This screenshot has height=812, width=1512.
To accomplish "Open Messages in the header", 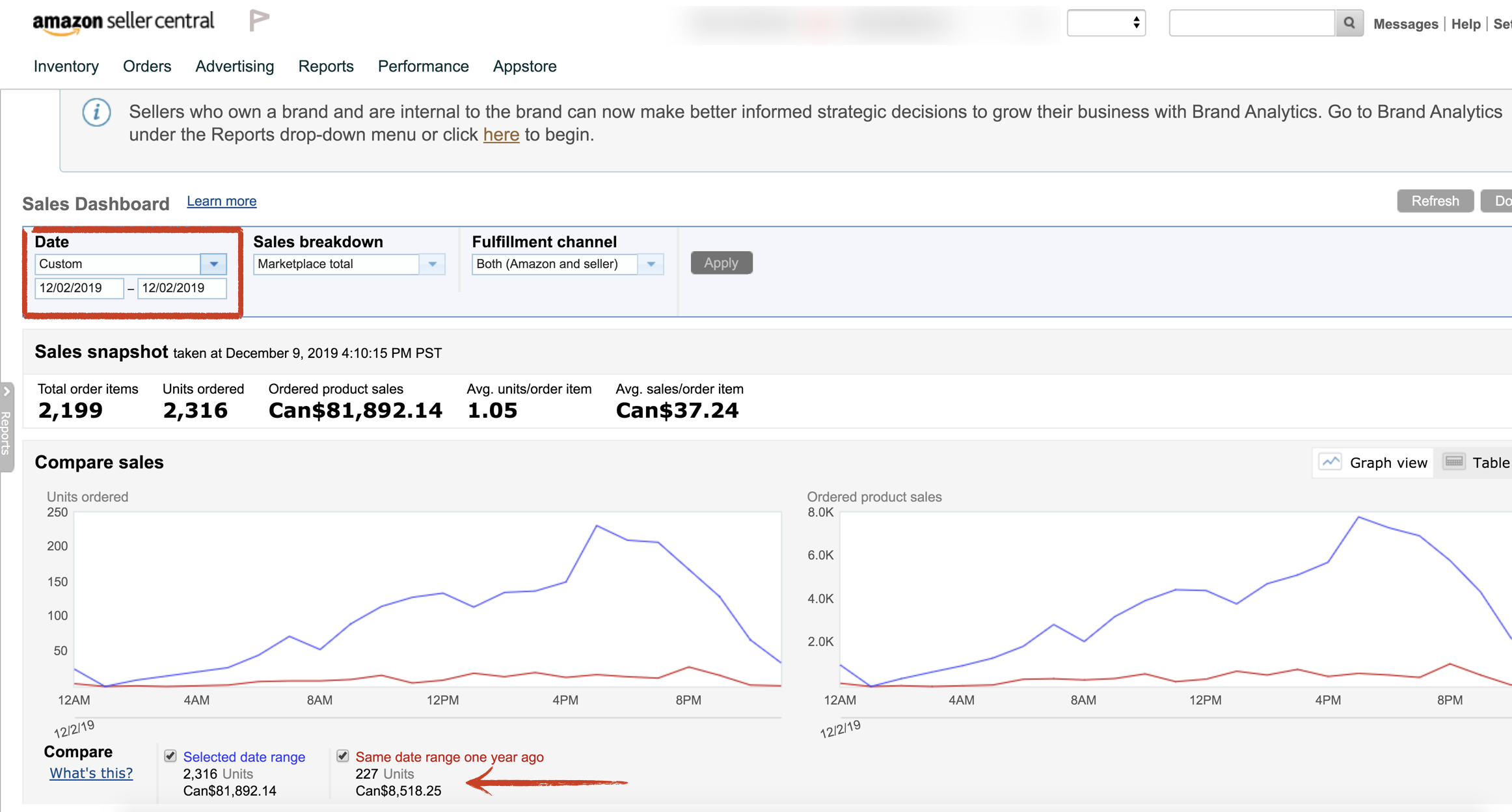I will (x=1405, y=24).
